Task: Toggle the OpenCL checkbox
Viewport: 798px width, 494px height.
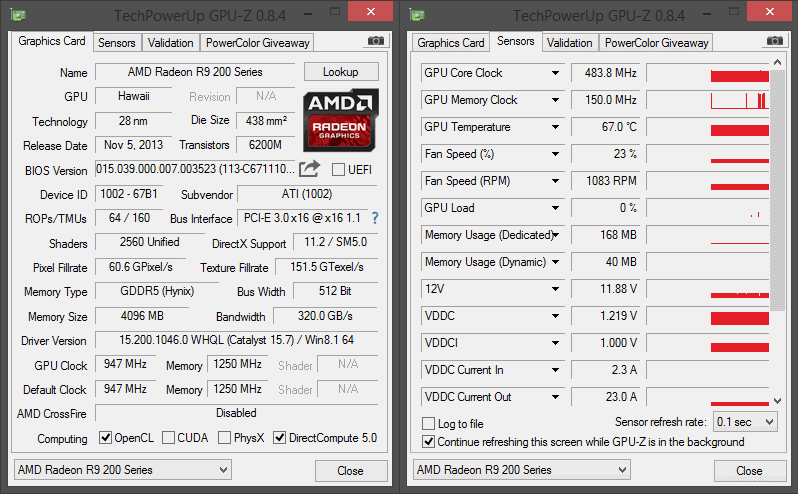Action: pos(105,438)
